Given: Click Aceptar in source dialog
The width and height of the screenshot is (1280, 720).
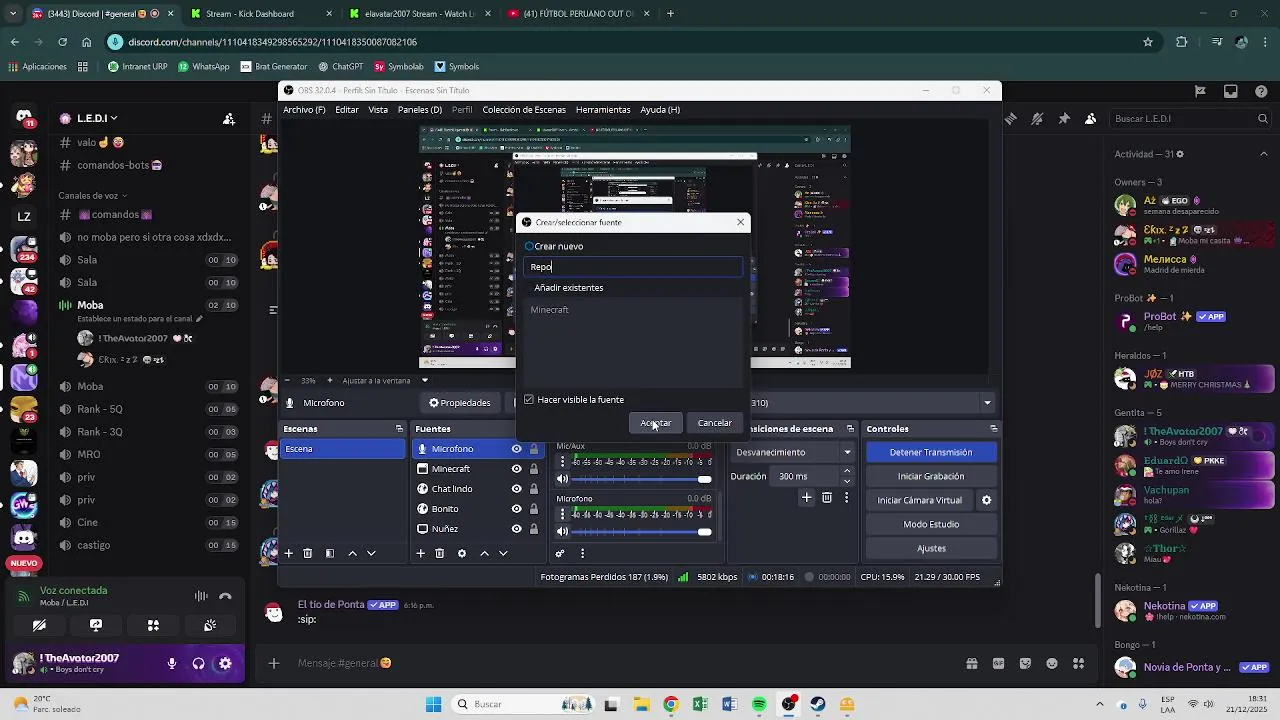Looking at the screenshot, I should click(x=656, y=423).
